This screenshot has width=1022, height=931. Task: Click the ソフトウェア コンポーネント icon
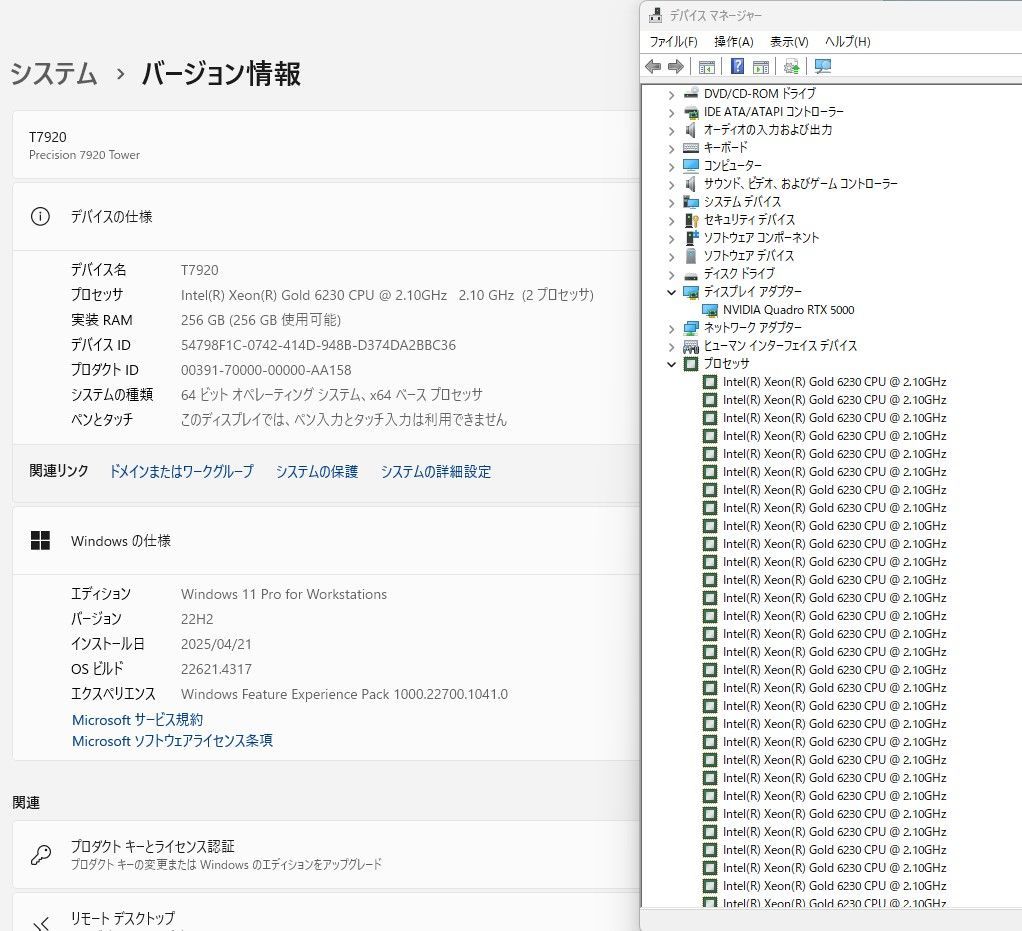[691, 238]
